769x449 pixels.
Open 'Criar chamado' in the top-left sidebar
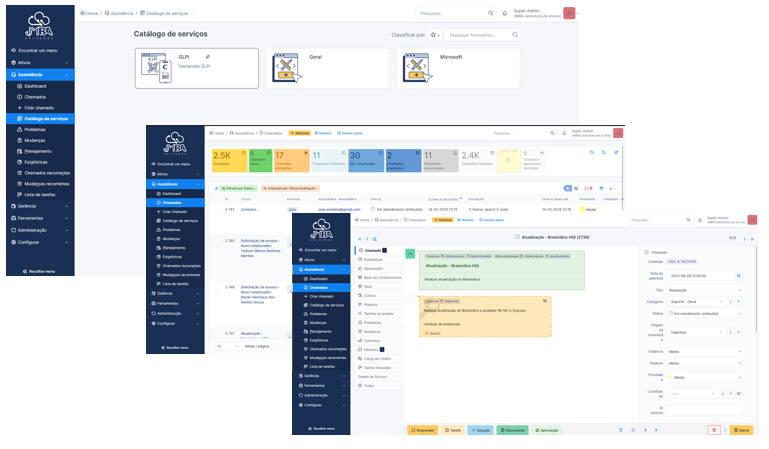pos(36,107)
